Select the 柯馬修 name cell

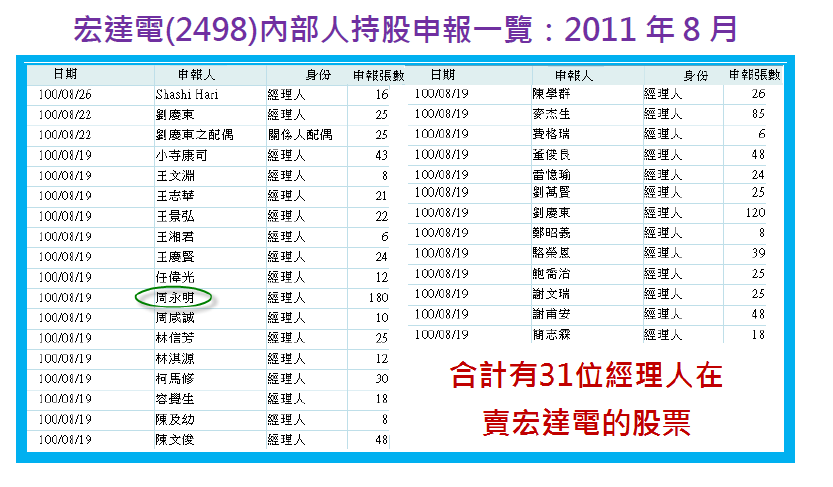(x=175, y=379)
